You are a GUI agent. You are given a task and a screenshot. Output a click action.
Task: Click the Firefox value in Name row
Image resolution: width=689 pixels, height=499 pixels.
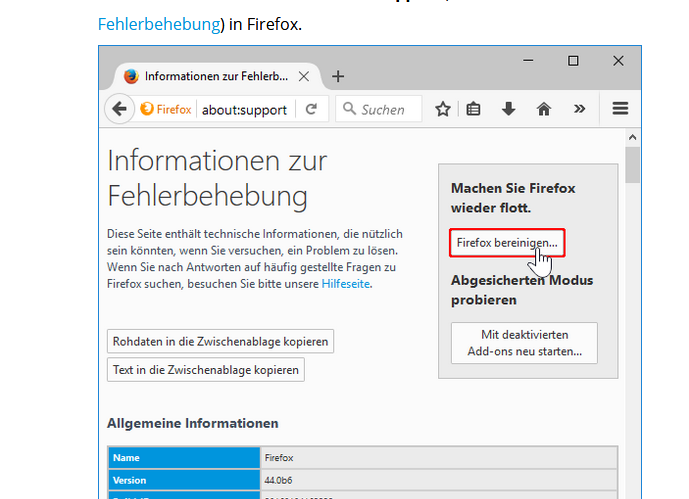click(279, 458)
